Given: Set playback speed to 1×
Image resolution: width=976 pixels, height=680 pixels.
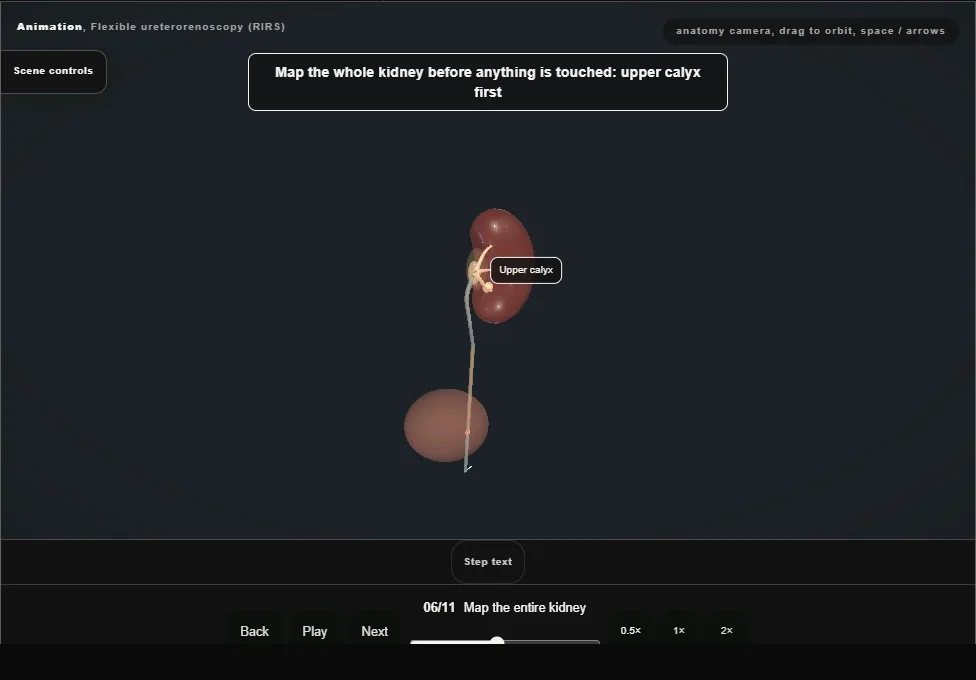Looking at the screenshot, I should click(678, 630).
